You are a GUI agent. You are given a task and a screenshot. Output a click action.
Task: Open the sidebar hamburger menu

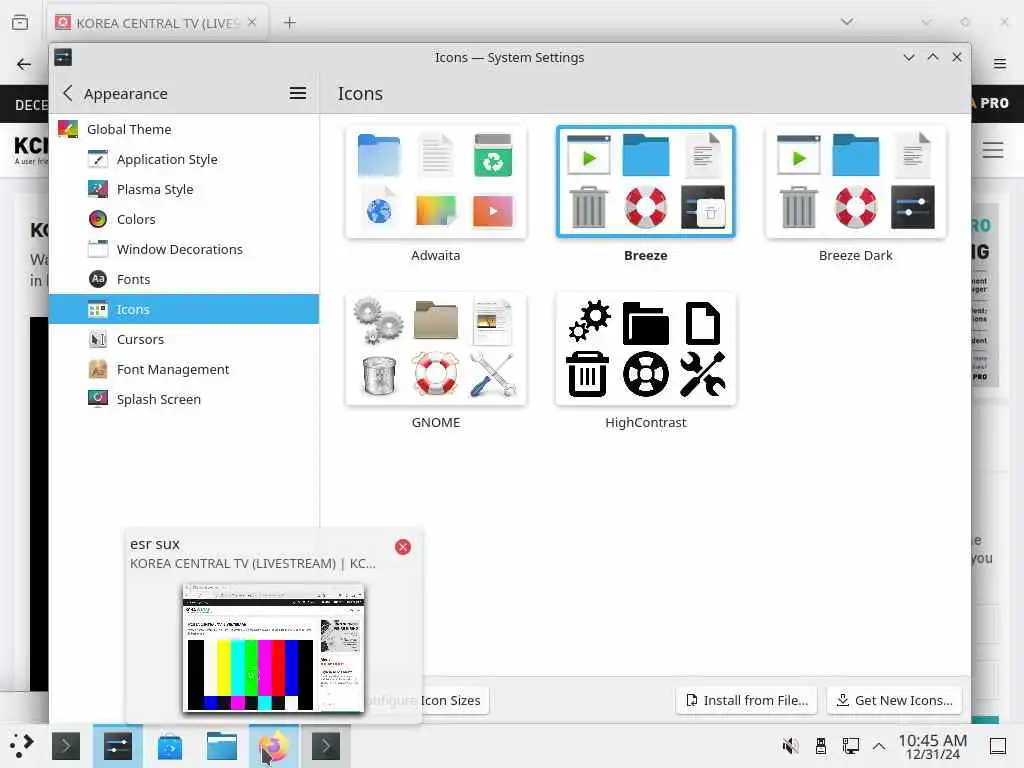tap(298, 93)
